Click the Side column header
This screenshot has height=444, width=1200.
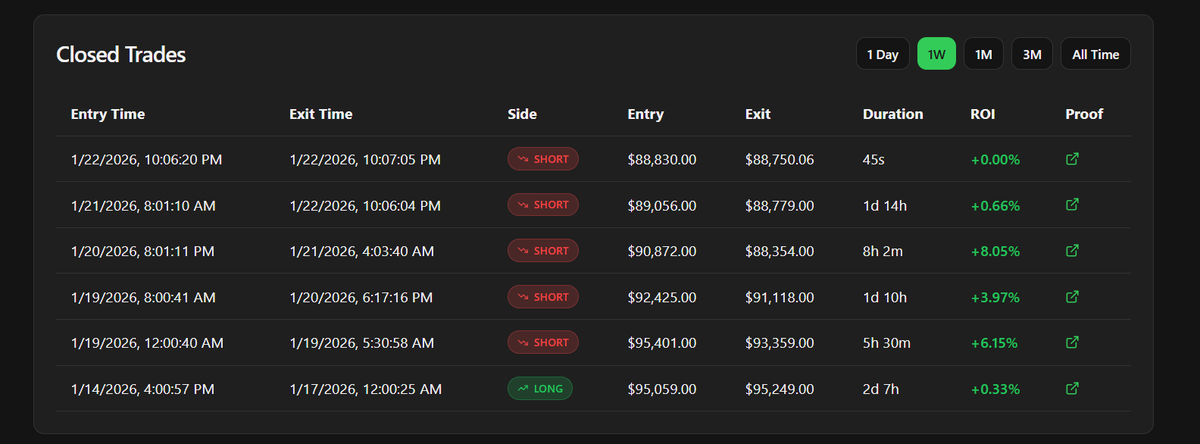[x=522, y=114]
